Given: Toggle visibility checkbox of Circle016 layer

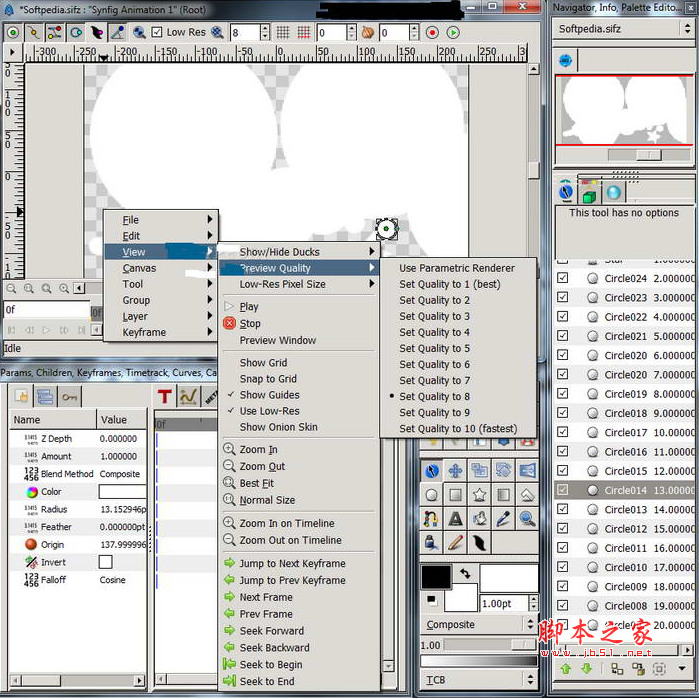Looking at the screenshot, I should coord(563,451).
